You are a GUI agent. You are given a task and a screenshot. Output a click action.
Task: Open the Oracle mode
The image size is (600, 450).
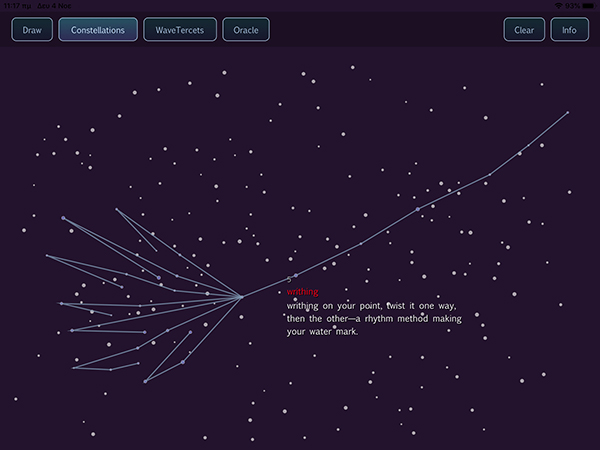tap(246, 30)
